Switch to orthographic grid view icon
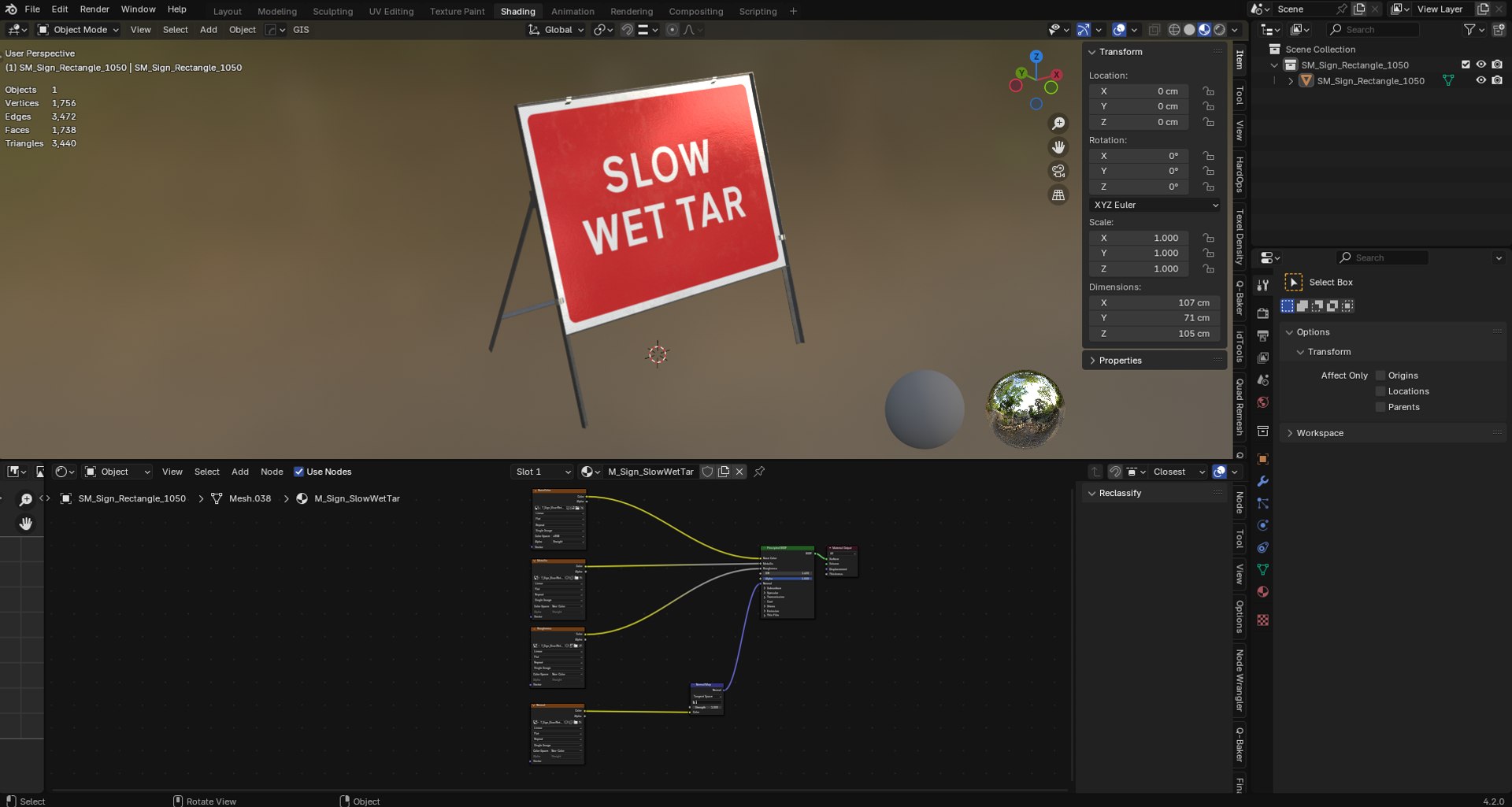This screenshot has width=1512, height=807. pyautogui.click(x=1058, y=194)
